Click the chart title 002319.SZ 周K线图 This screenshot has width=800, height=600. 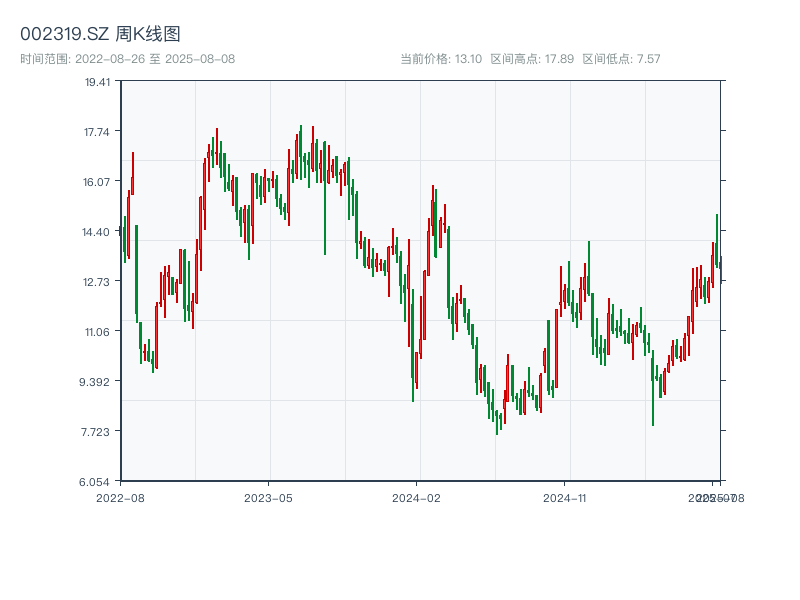tap(100, 34)
